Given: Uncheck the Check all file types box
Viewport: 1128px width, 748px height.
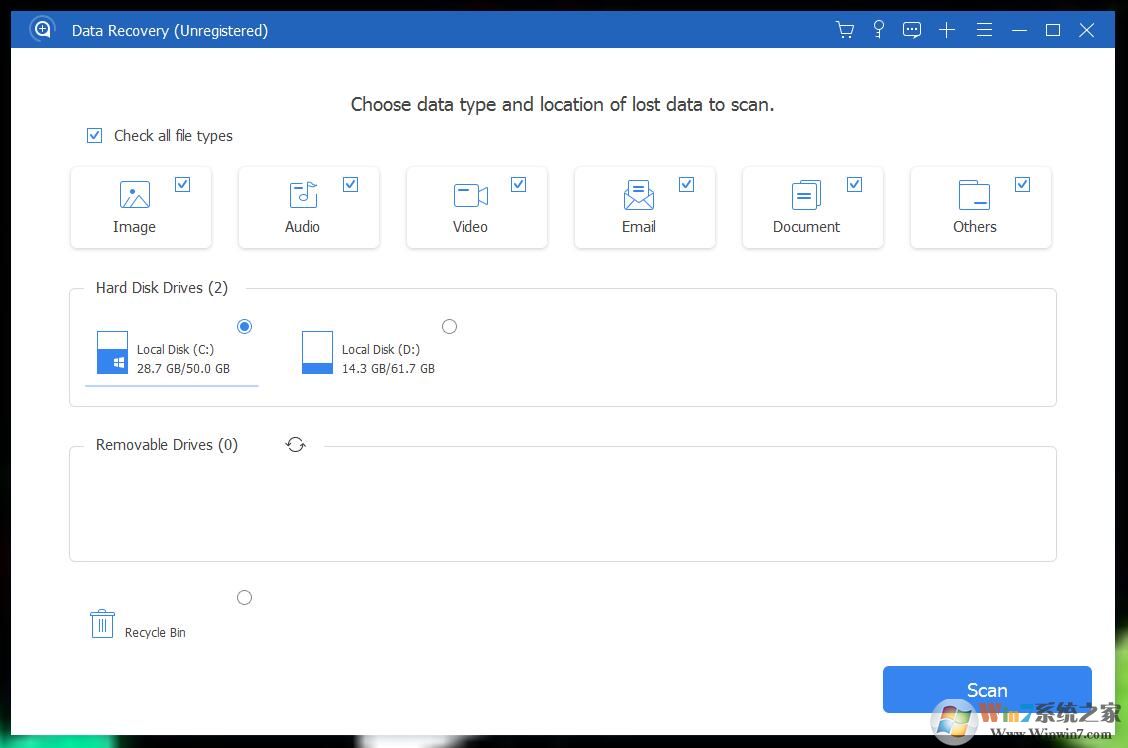Looking at the screenshot, I should (94, 135).
